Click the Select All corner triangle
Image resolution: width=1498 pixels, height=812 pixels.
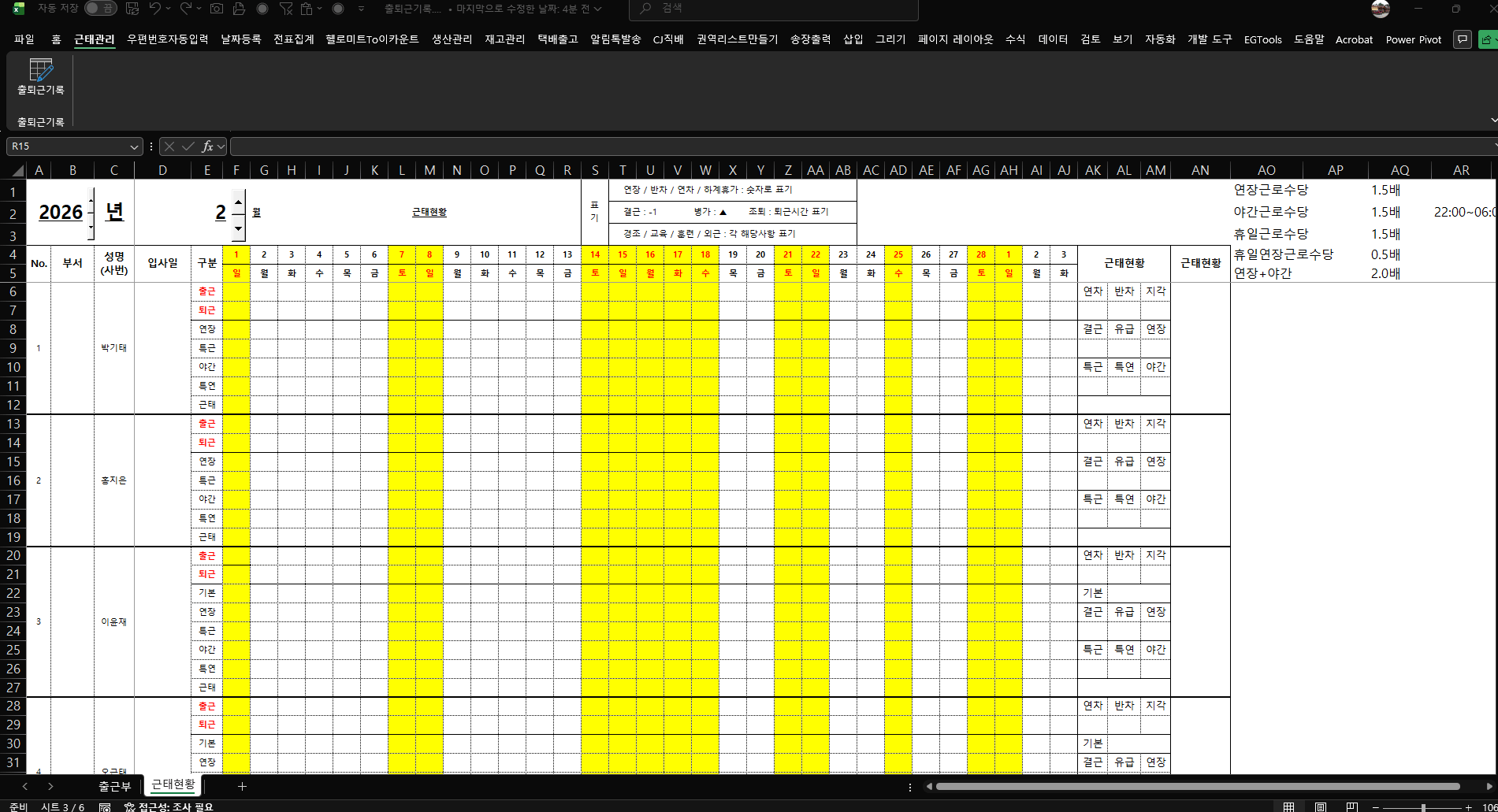pos(17,171)
